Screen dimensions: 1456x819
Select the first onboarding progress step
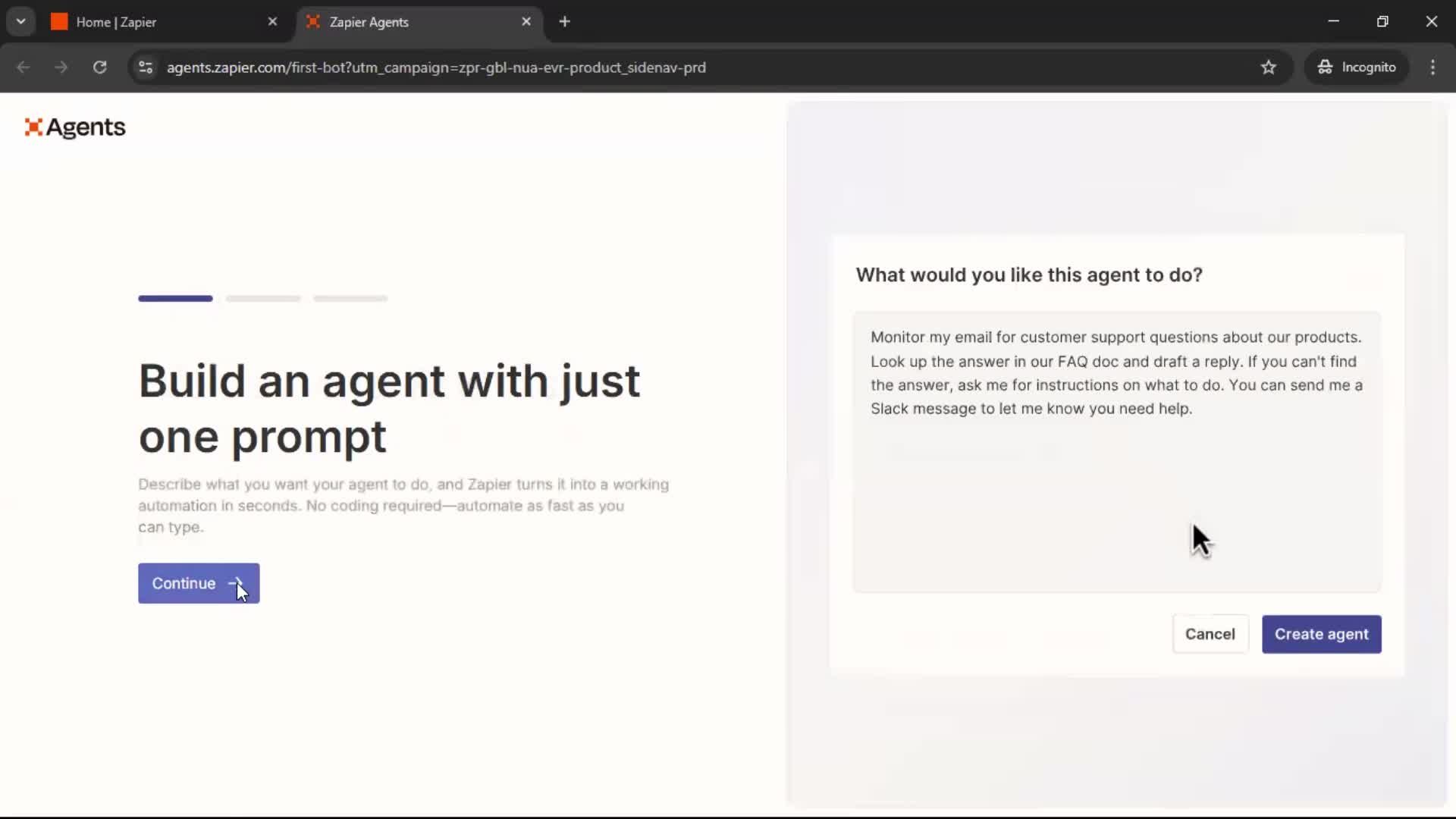tap(175, 299)
